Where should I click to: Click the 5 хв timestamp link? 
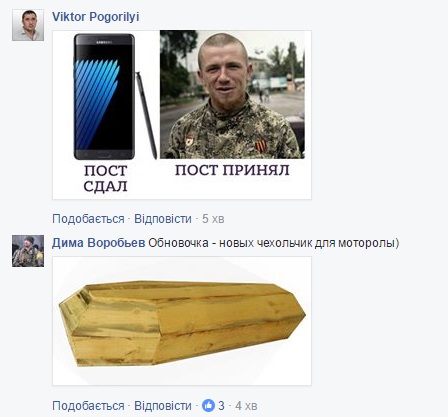[213, 219]
